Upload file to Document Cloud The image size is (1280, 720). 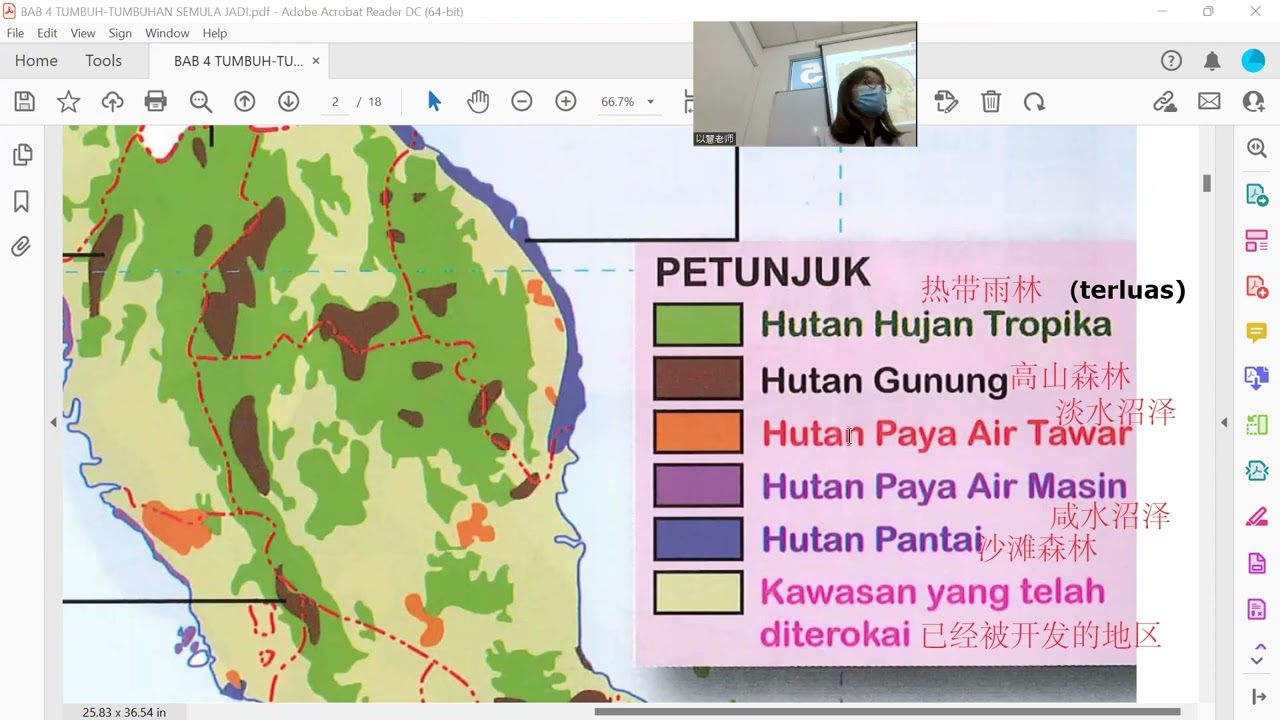click(x=112, y=101)
